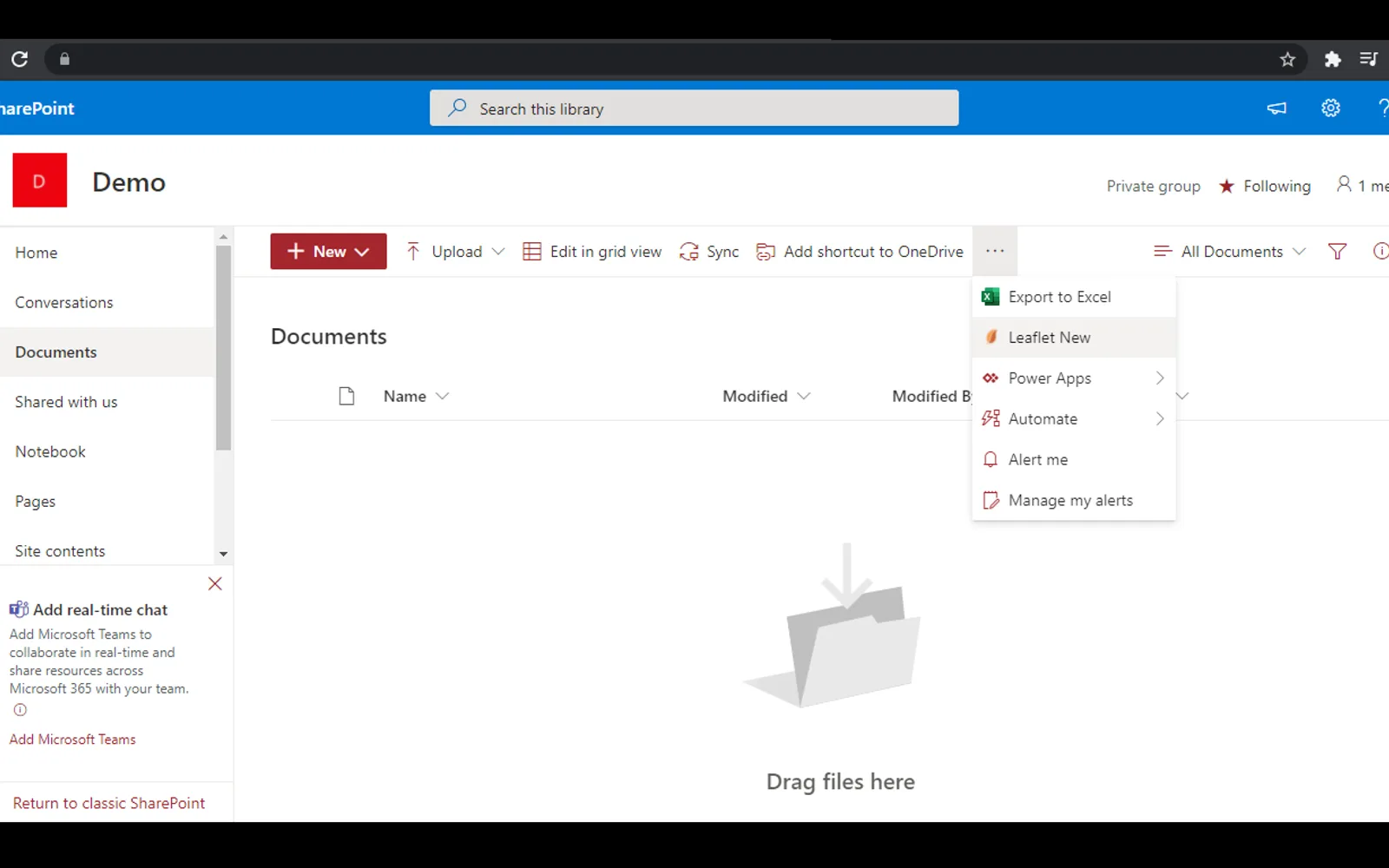Open Manage my alerts menu item
Screen dimensions: 1389x868
[1074, 501]
